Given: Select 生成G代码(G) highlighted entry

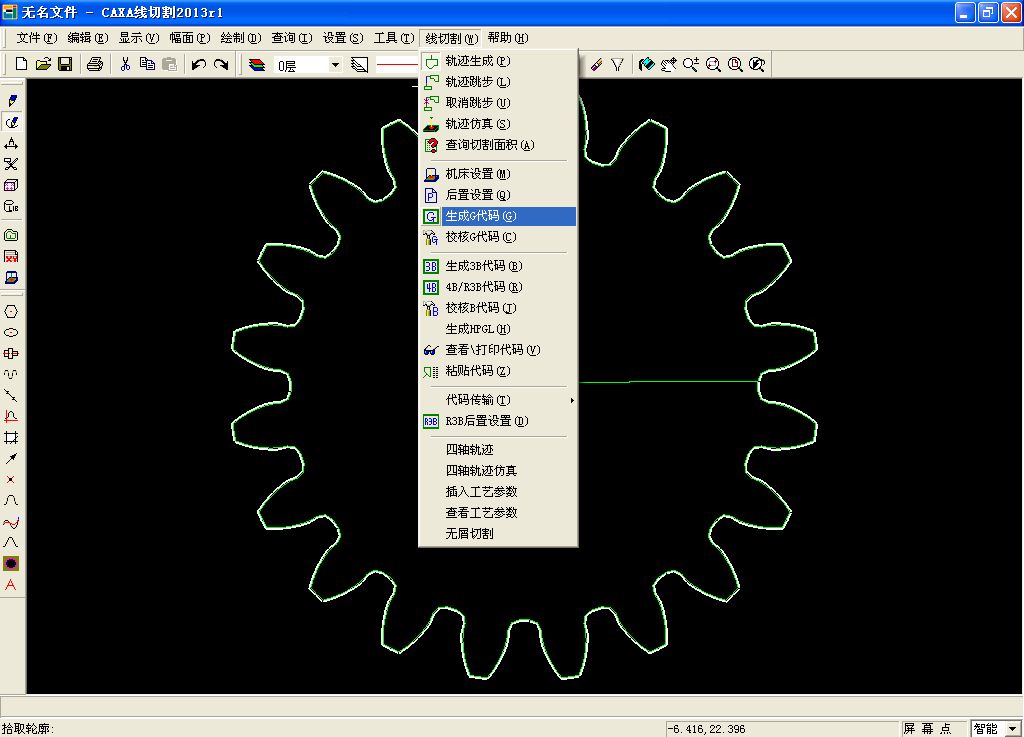Looking at the screenshot, I should (x=498, y=216).
